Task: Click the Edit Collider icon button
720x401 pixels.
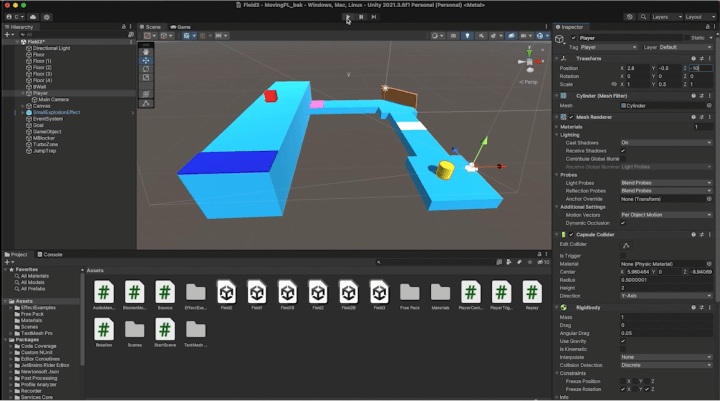Action: [624, 245]
